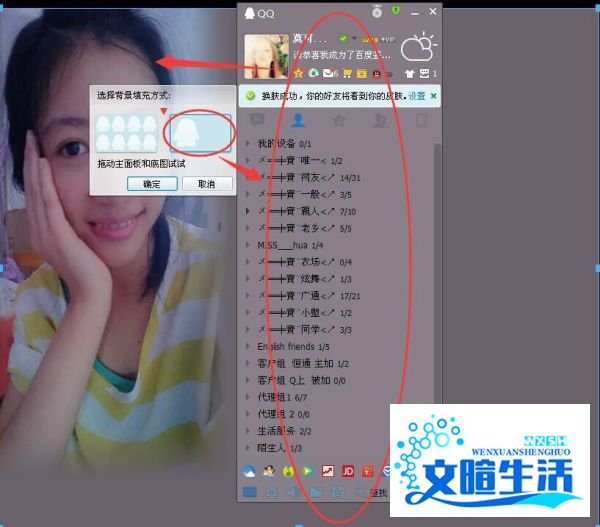
Task: Open online status dropdown next to green check
Action: pyautogui.click(x=354, y=38)
